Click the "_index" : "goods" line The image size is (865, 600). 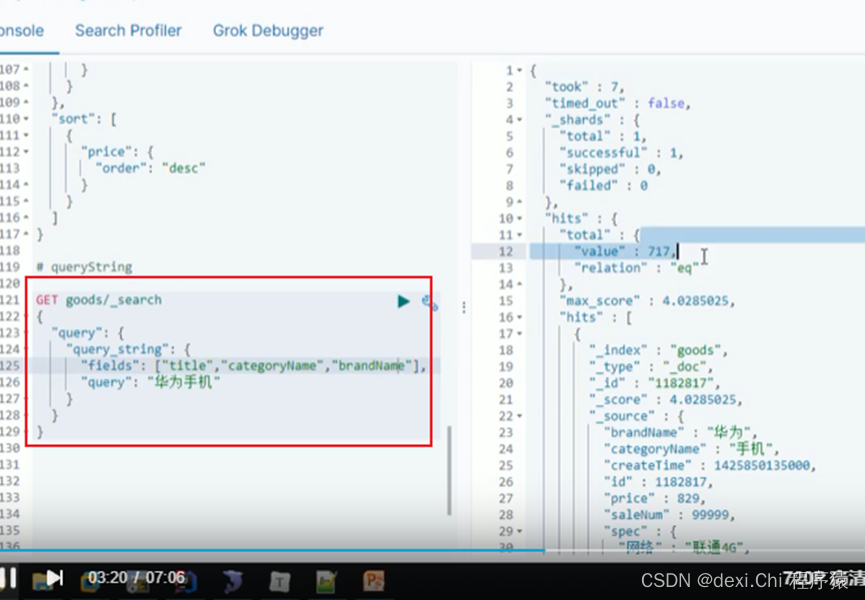click(x=658, y=350)
